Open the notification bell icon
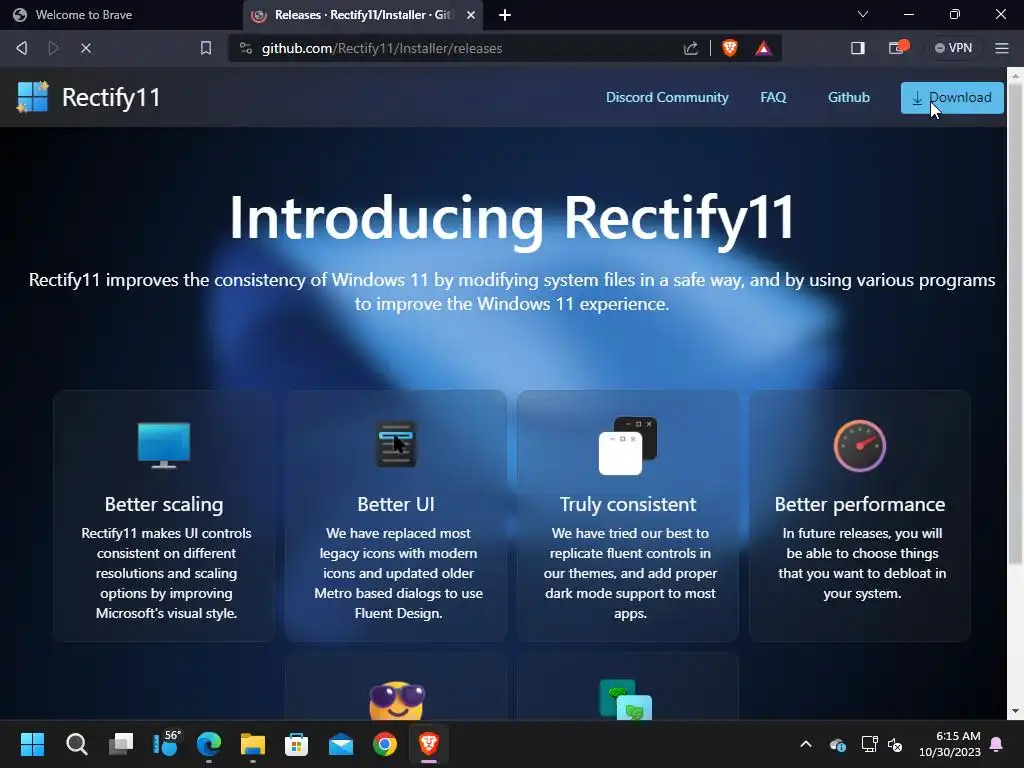This screenshot has width=1024, height=768. (997, 744)
